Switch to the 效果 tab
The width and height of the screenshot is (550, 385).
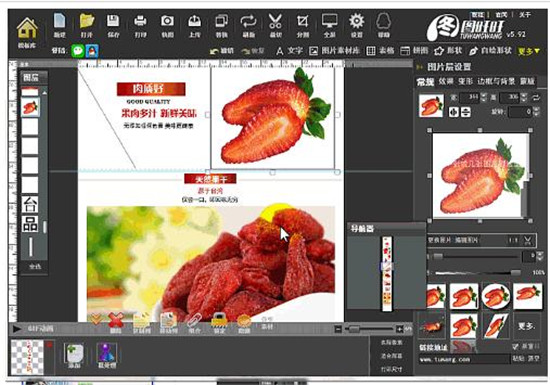pyautogui.click(x=446, y=82)
